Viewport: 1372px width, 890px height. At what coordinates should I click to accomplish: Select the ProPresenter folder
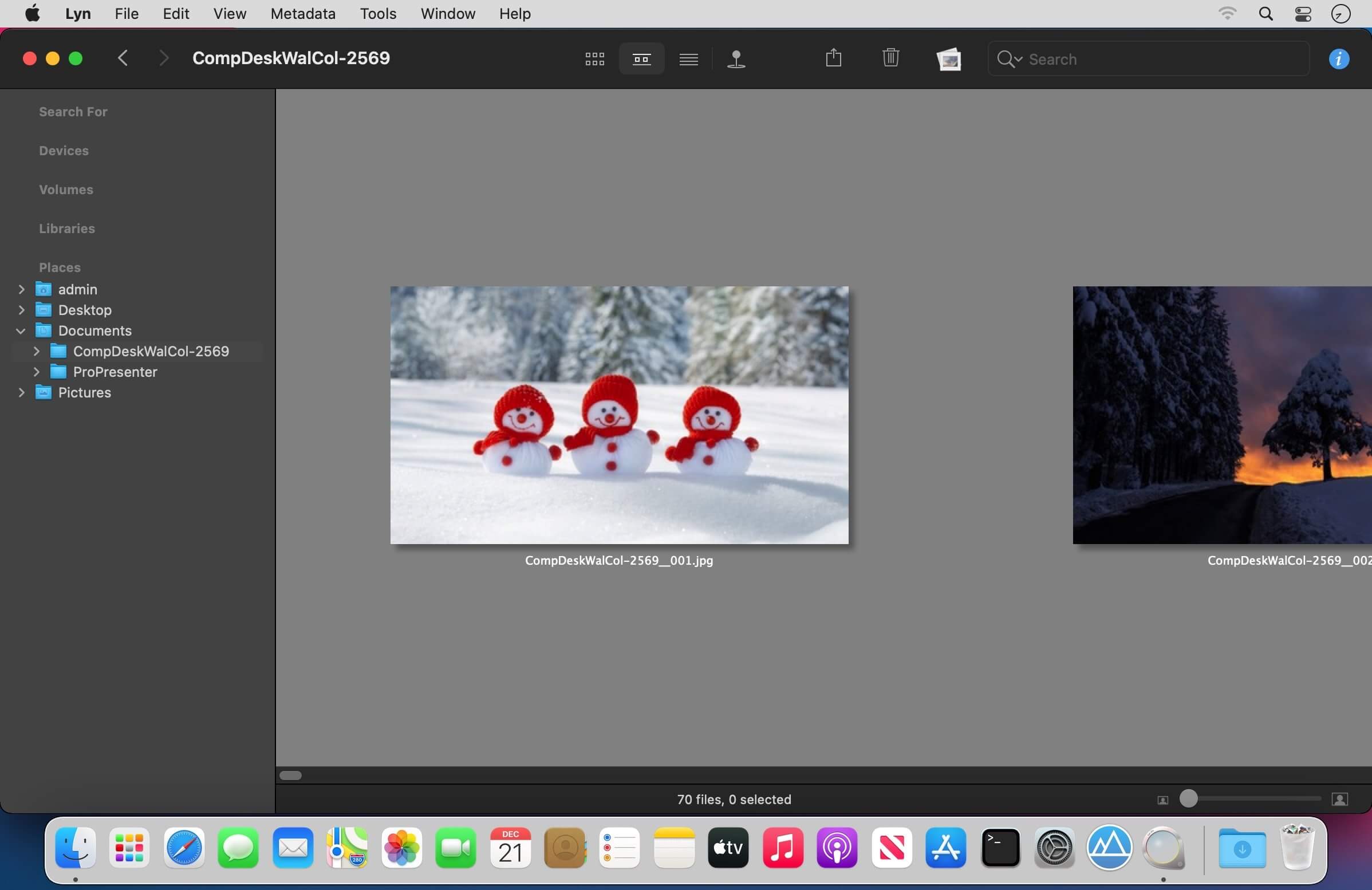tap(115, 372)
